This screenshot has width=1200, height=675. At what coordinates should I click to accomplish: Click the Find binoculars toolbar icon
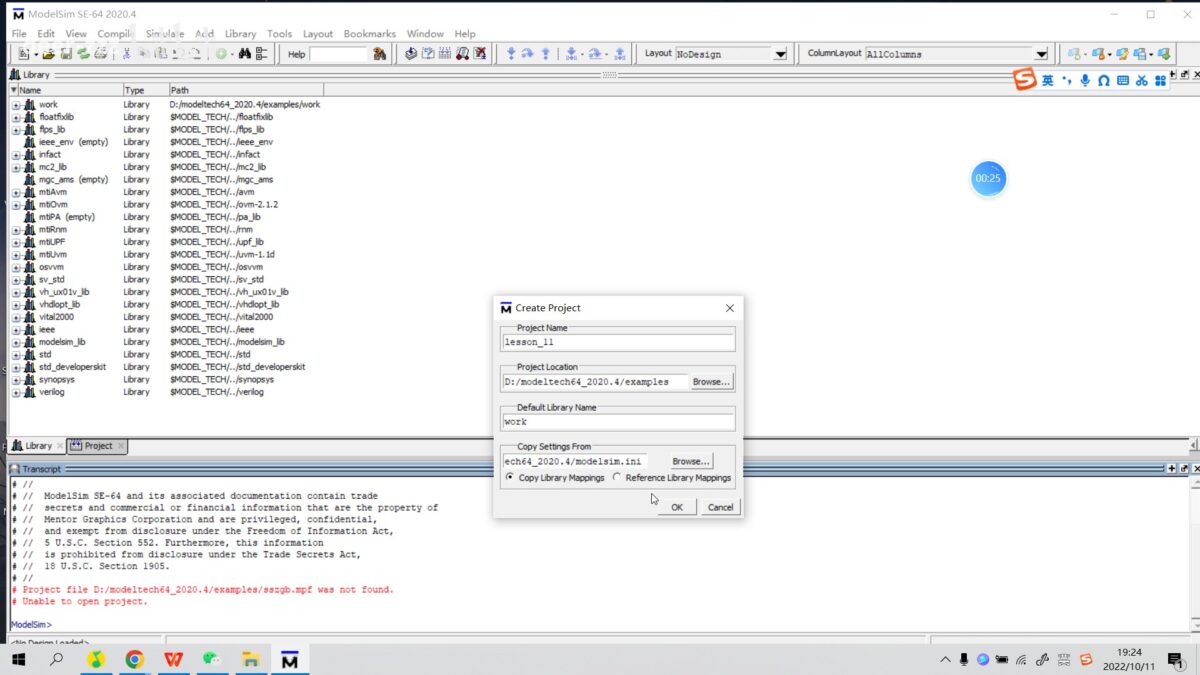pos(244,54)
